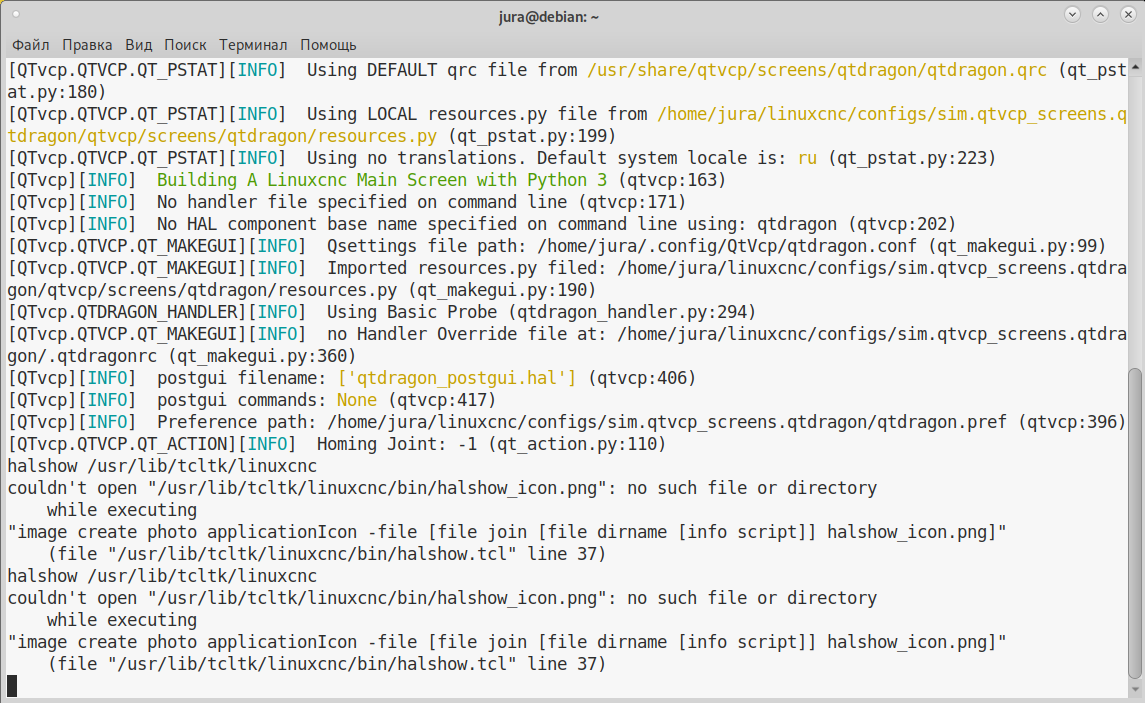Click the terminal cursor block
The width and height of the screenshot is (1145, 703).
12,685
